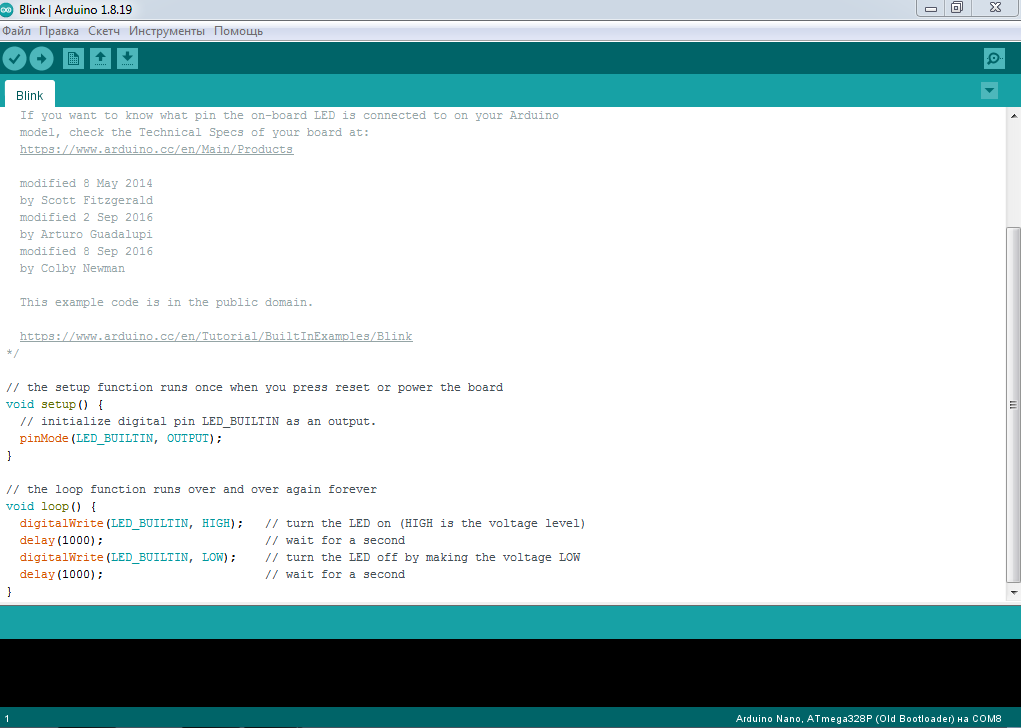Click the editor scrollbar down arrow
Screen dimensions: 1021x728
point(1014,592)
